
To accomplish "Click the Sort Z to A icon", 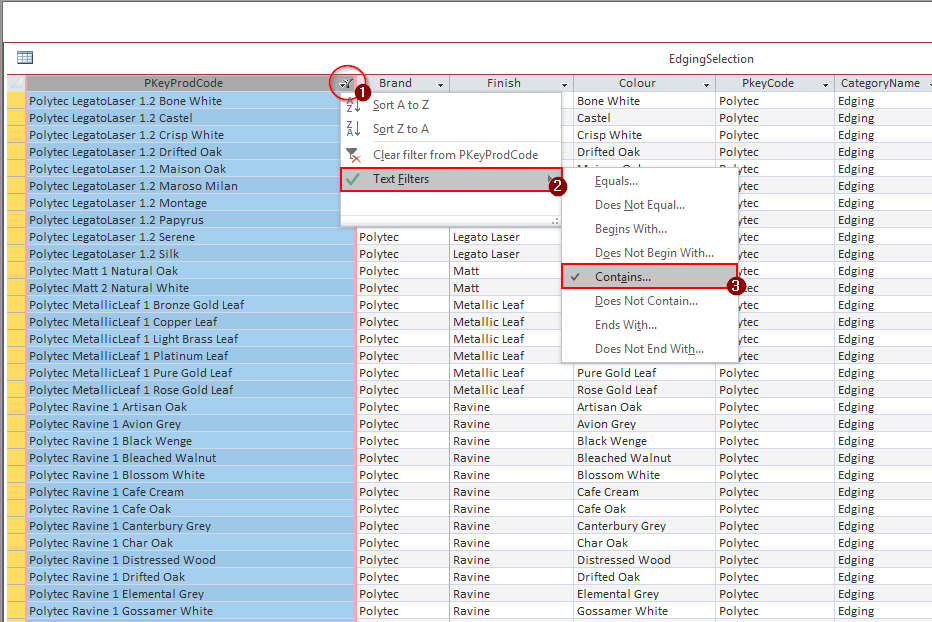I will point(353,128).
